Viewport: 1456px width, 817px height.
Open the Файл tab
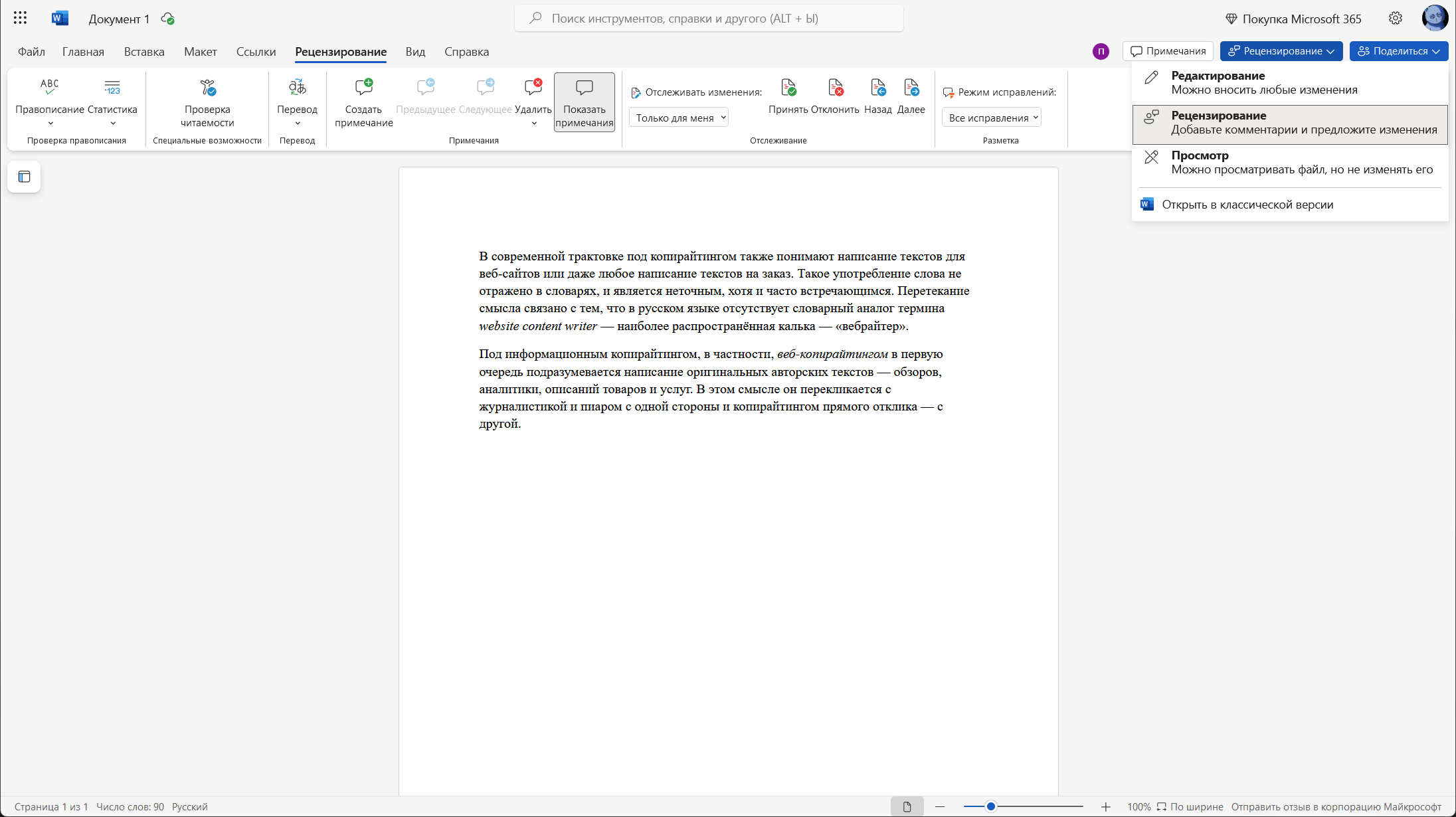(31, 52)
